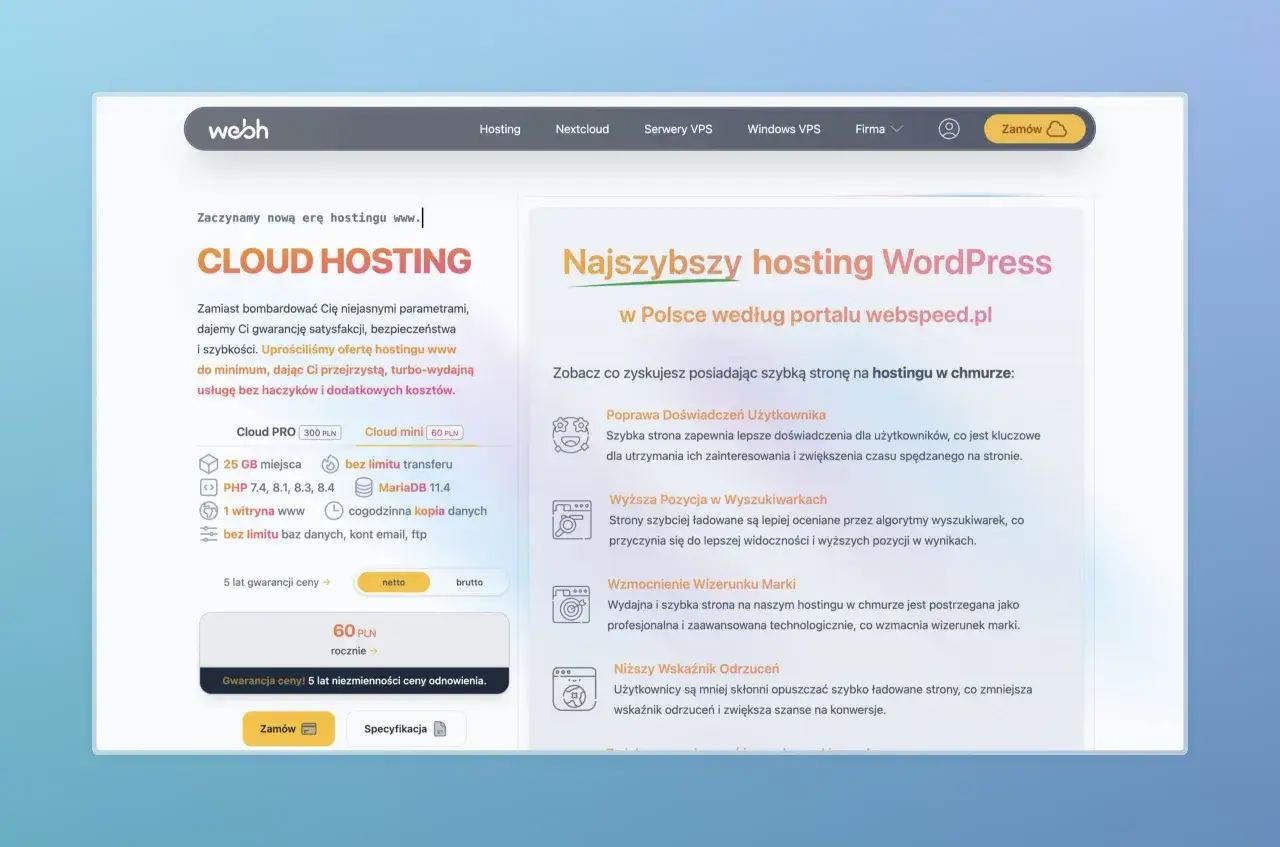The height and width of the screenshot is (847, 1280).
Task: Click the clock icon beside cogodzinna kopia
Action: pos(334,511)
